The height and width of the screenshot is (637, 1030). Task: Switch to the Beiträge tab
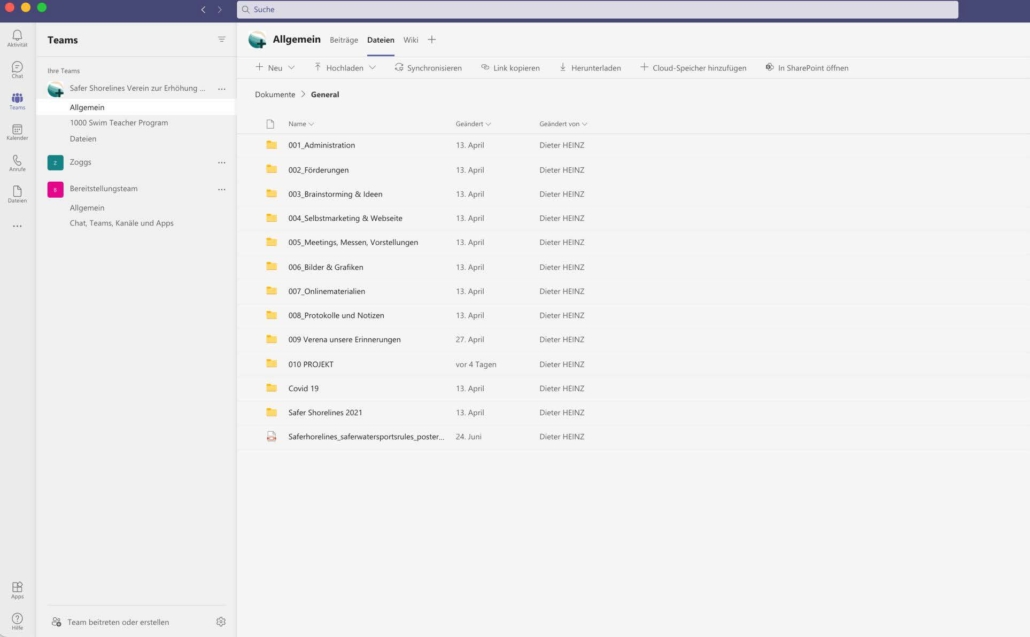(344, 40)
